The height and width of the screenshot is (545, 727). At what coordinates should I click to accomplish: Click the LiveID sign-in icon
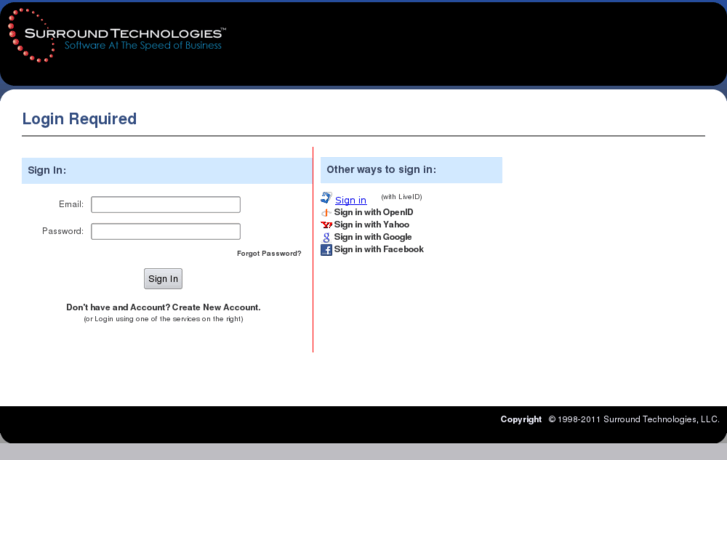326,198
